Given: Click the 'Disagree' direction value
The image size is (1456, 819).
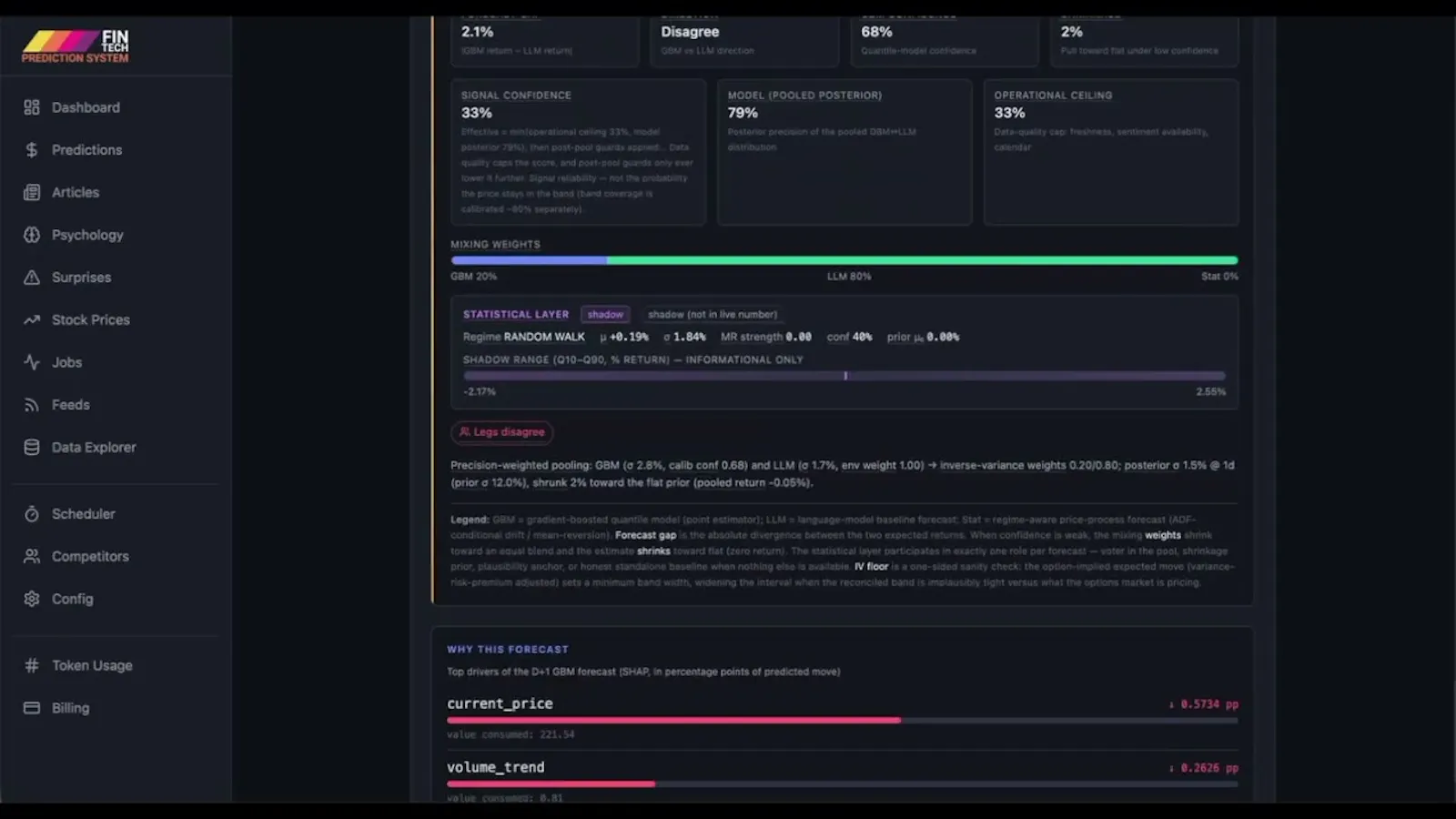Looking at the screenshot, I should (x=690, y=32).
